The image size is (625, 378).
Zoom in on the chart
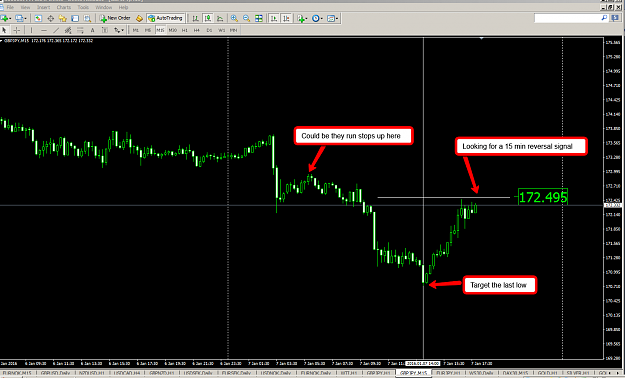tap(234, 18)
